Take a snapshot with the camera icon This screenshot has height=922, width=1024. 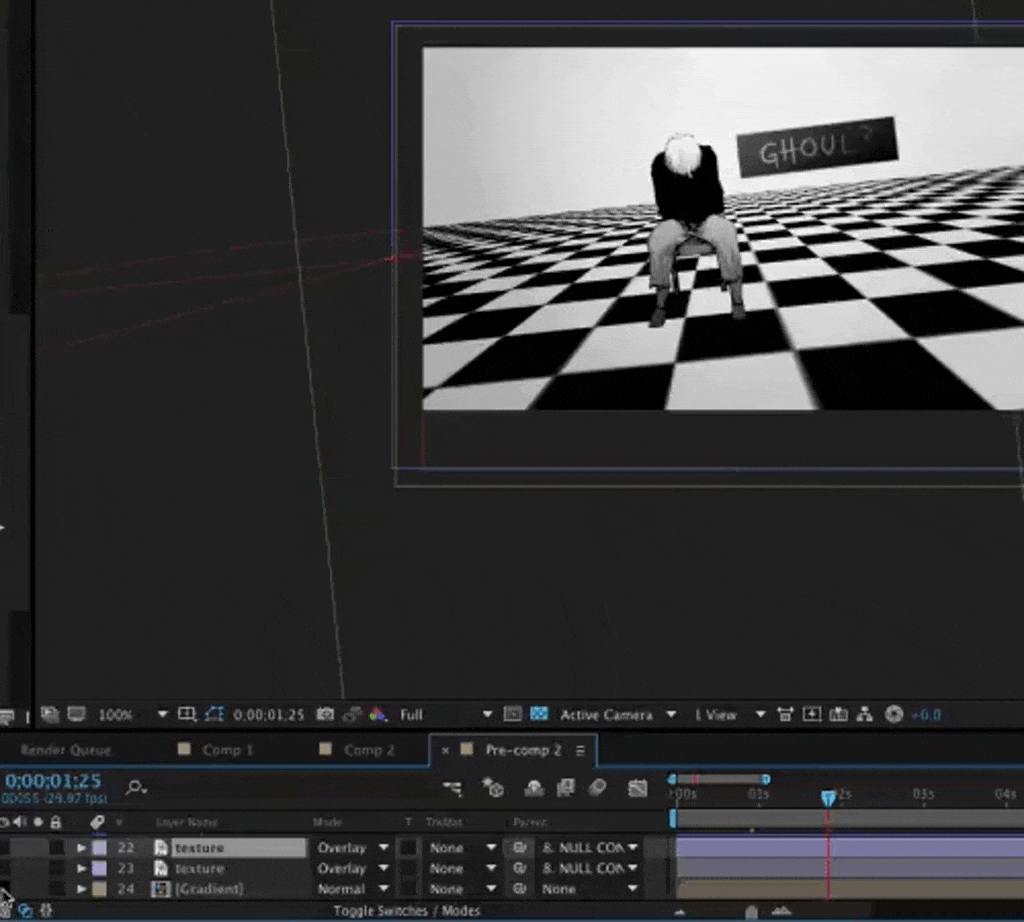pos(325,715)
